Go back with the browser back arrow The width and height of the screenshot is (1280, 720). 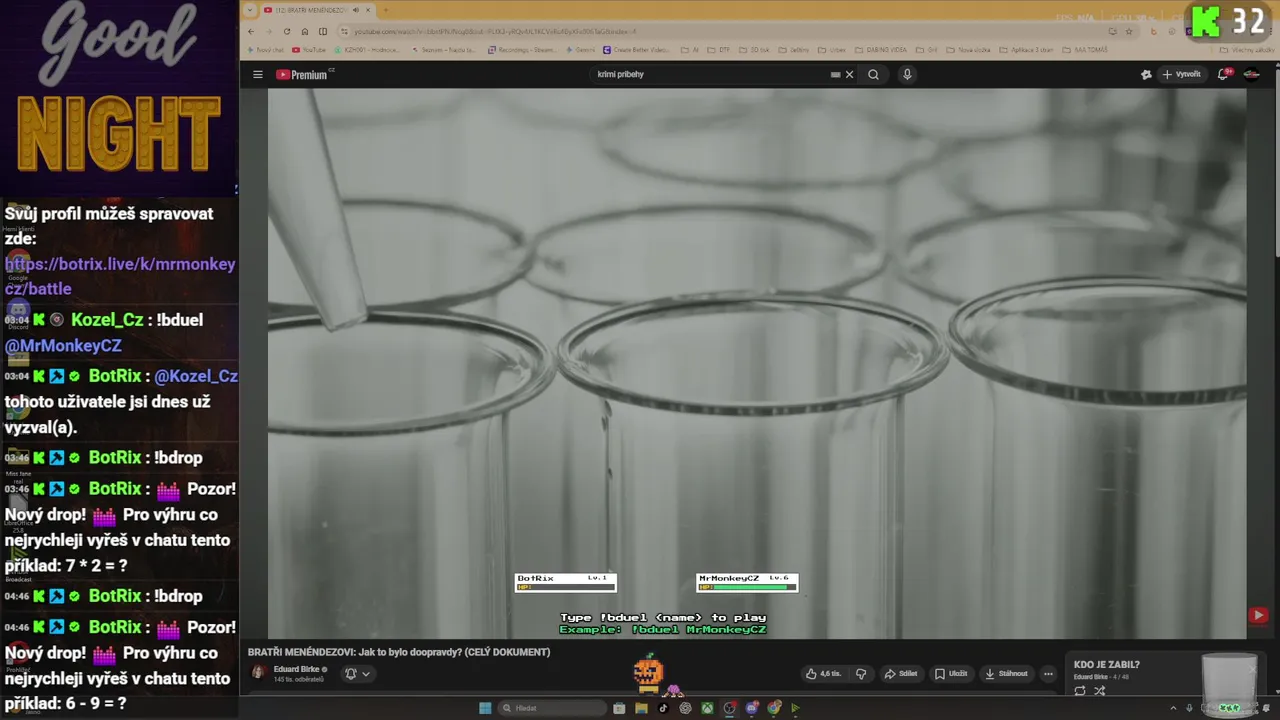pos(251,31)
